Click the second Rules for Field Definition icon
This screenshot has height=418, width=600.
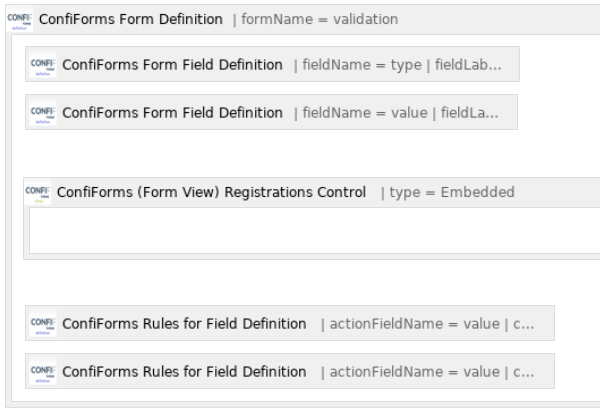(43, 372)
